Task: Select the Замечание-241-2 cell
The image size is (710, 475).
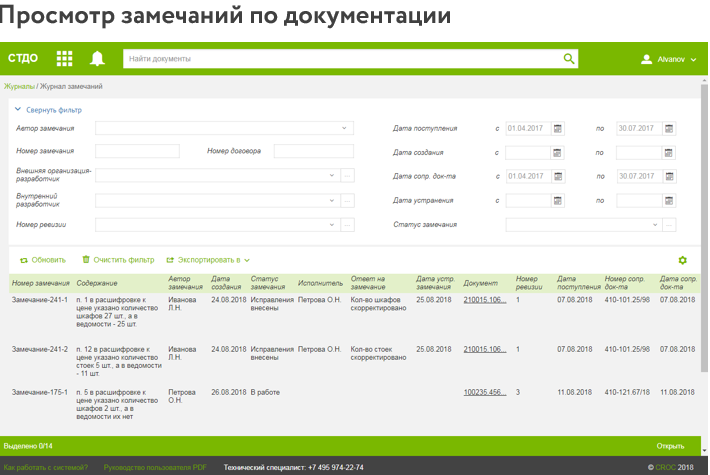Action: coord(40,349)
